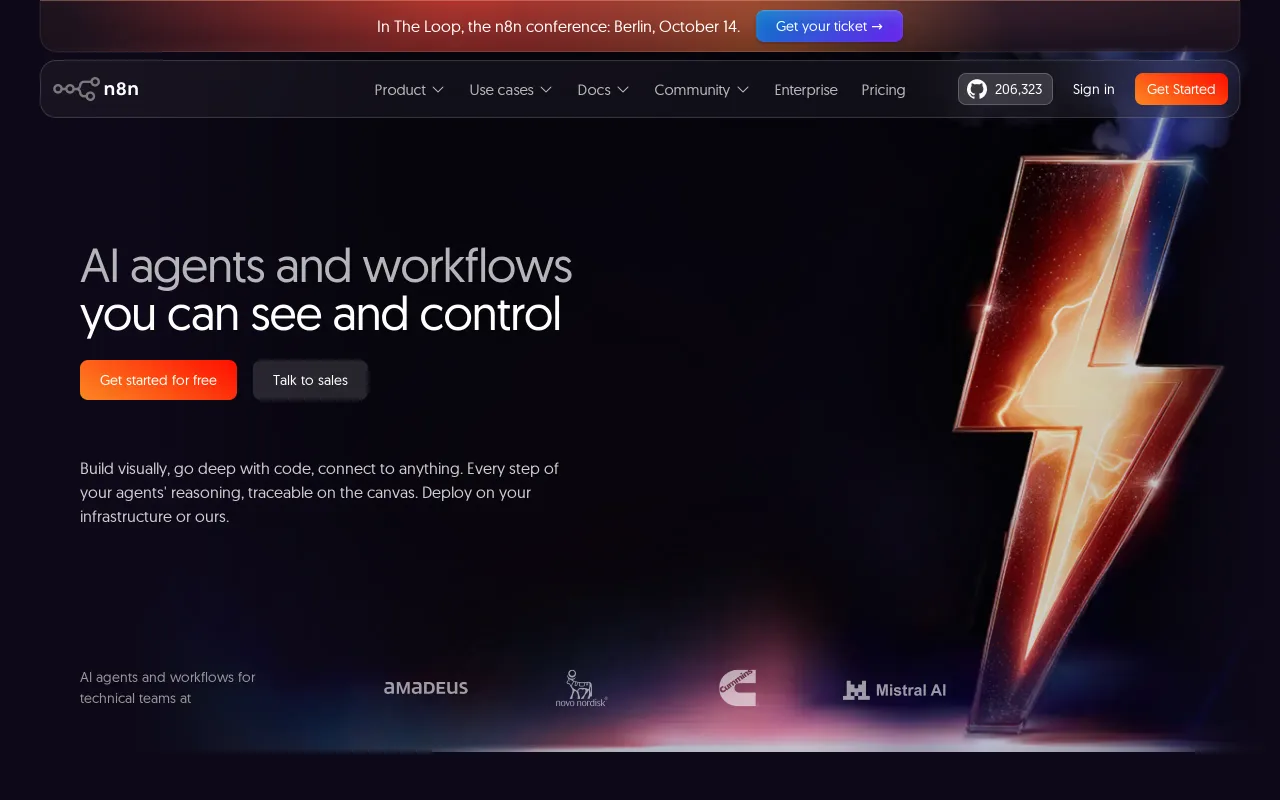Click the Cummins logo
1280x800 pixels.
(737, 688)
